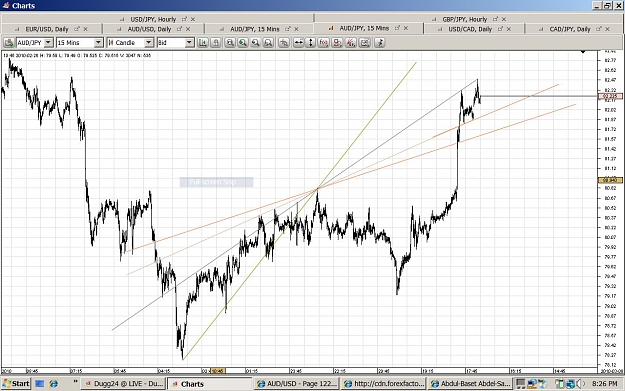Click the highlighted 00:45 time axis marker

(x=218, y=371)
